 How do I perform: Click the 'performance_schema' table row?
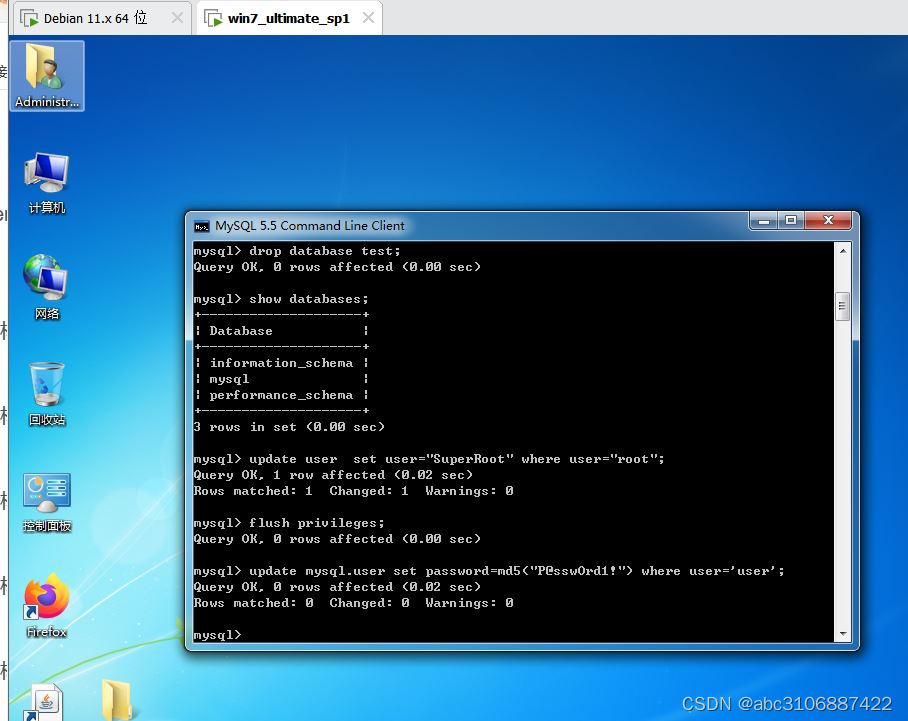[x=281, y=395]
